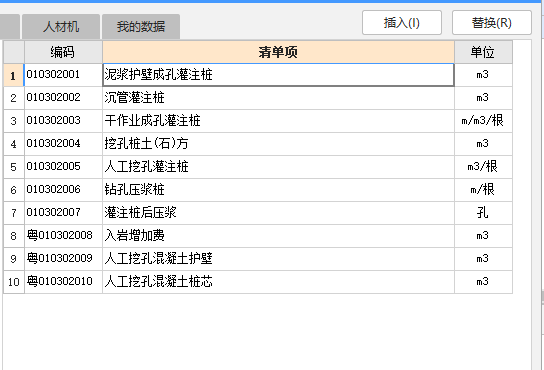Select row 7 code 010302007
Viewport: 544px width, 370px height.
tap(63, 212)
